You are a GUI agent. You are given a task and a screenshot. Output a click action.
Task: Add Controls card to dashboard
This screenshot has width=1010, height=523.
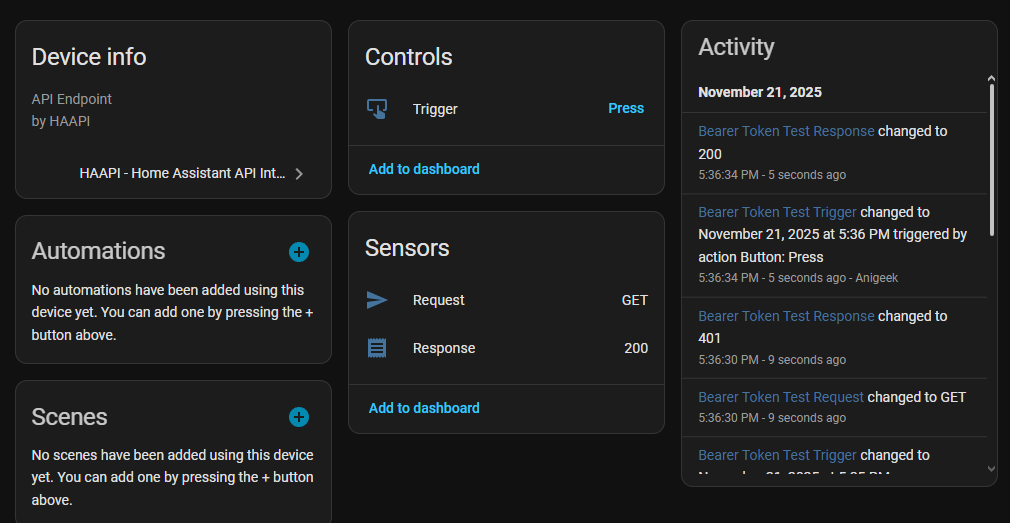[424, 169]
